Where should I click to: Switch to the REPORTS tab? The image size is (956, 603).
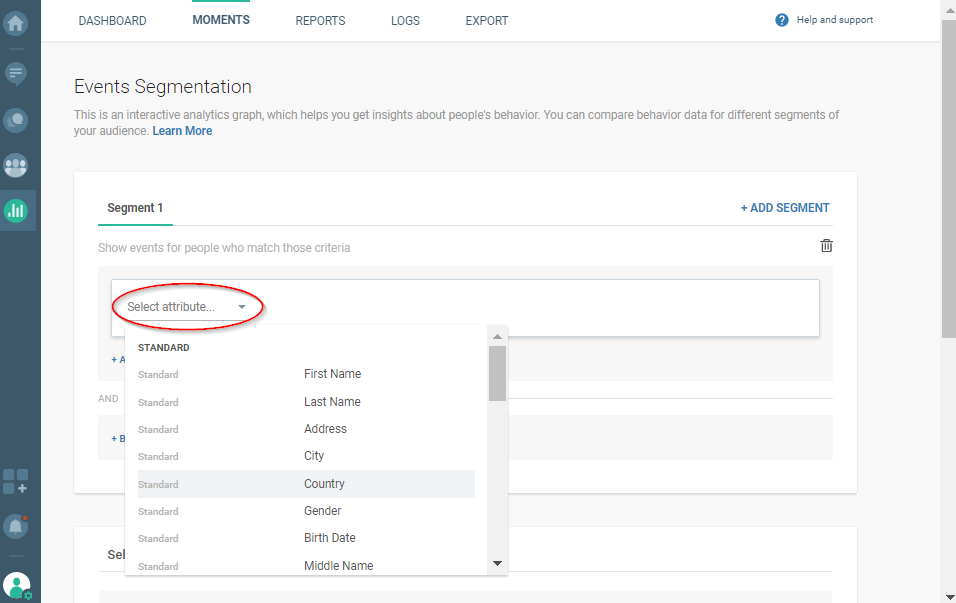[x=320, y=20]
